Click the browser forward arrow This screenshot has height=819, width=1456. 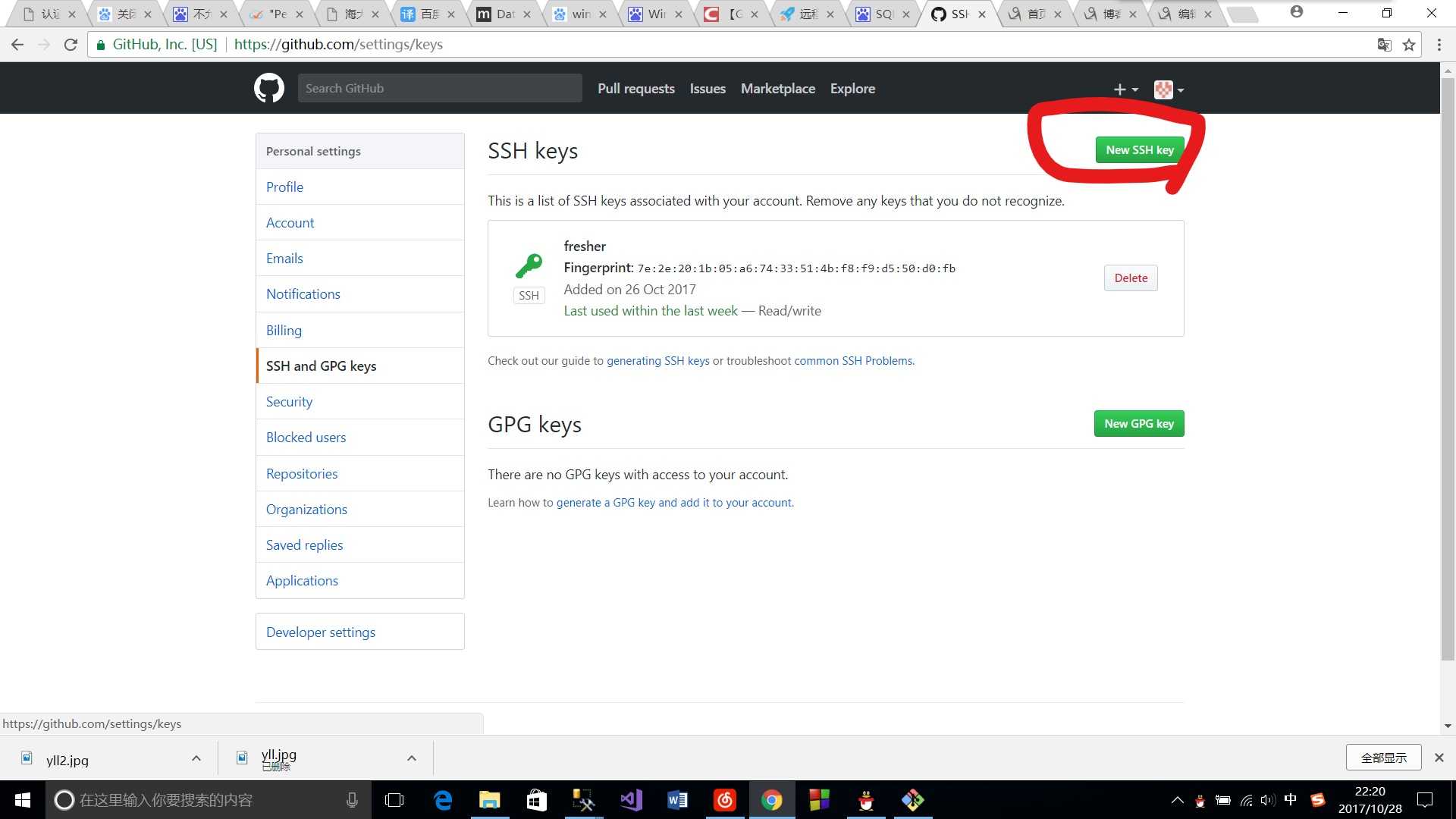coord(44,45)
